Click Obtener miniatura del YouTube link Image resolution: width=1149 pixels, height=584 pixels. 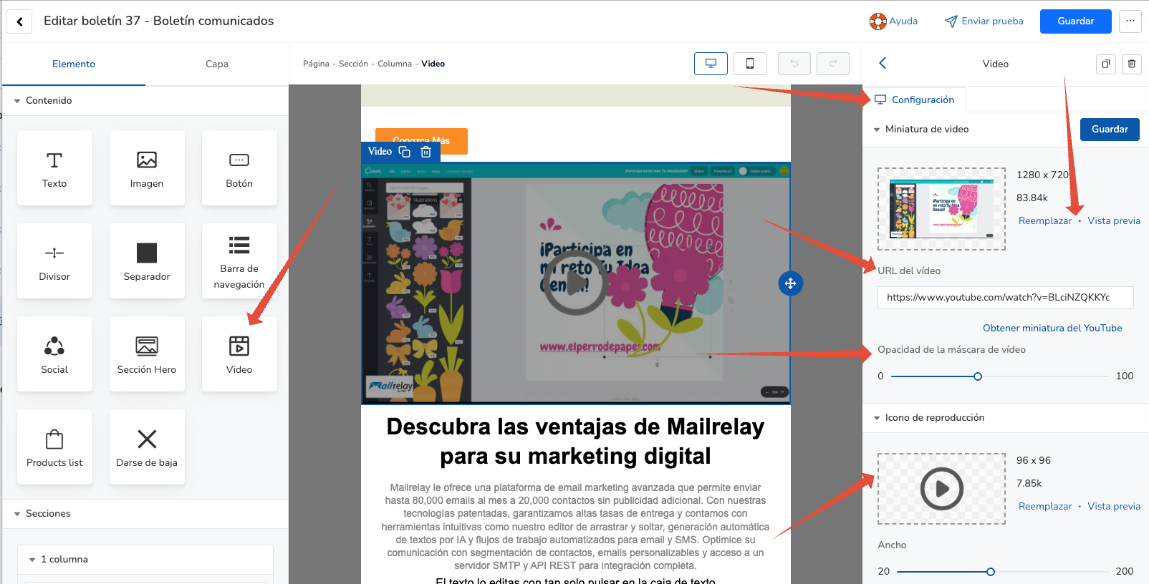1052,328
